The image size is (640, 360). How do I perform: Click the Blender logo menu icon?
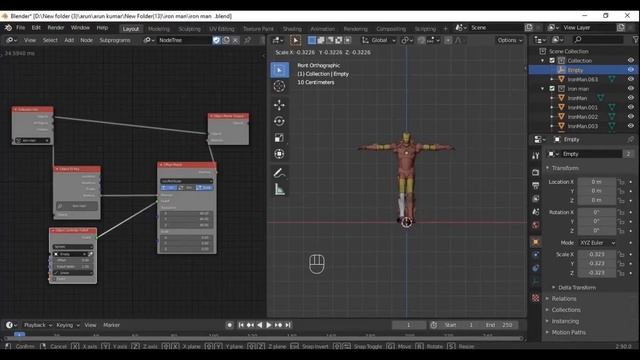coord(8,28)
